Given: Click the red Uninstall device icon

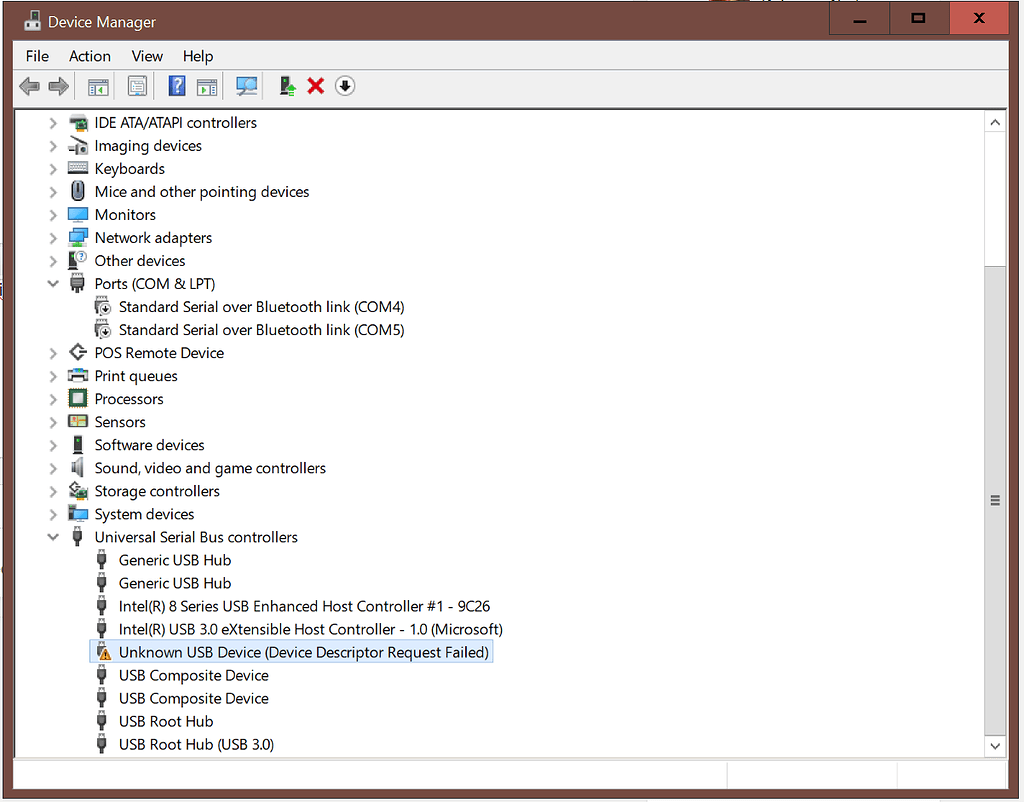Looking at the screenshot, I should pyautogui.click(x=315, y=86).
